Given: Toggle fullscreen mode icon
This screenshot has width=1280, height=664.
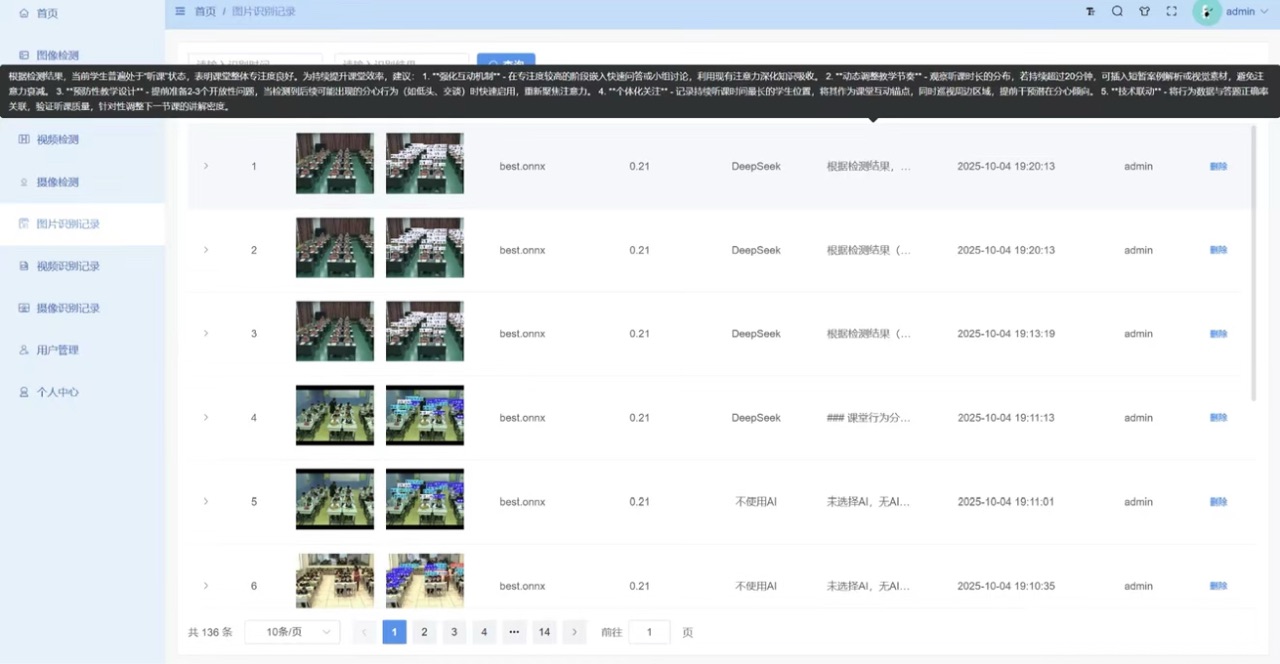Looking at the screenshot, I should pyautogui.click(x=1171, y=12).
